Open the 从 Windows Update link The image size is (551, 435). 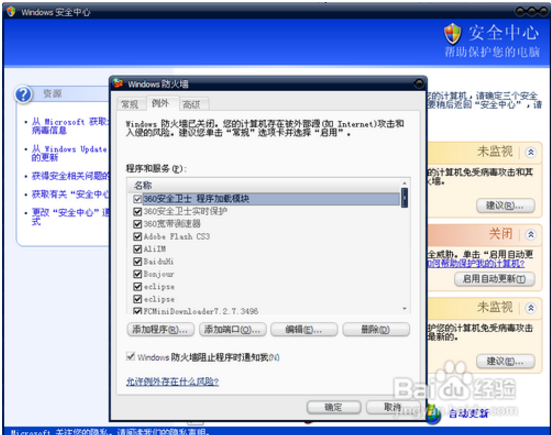click(x=69, y=154)
